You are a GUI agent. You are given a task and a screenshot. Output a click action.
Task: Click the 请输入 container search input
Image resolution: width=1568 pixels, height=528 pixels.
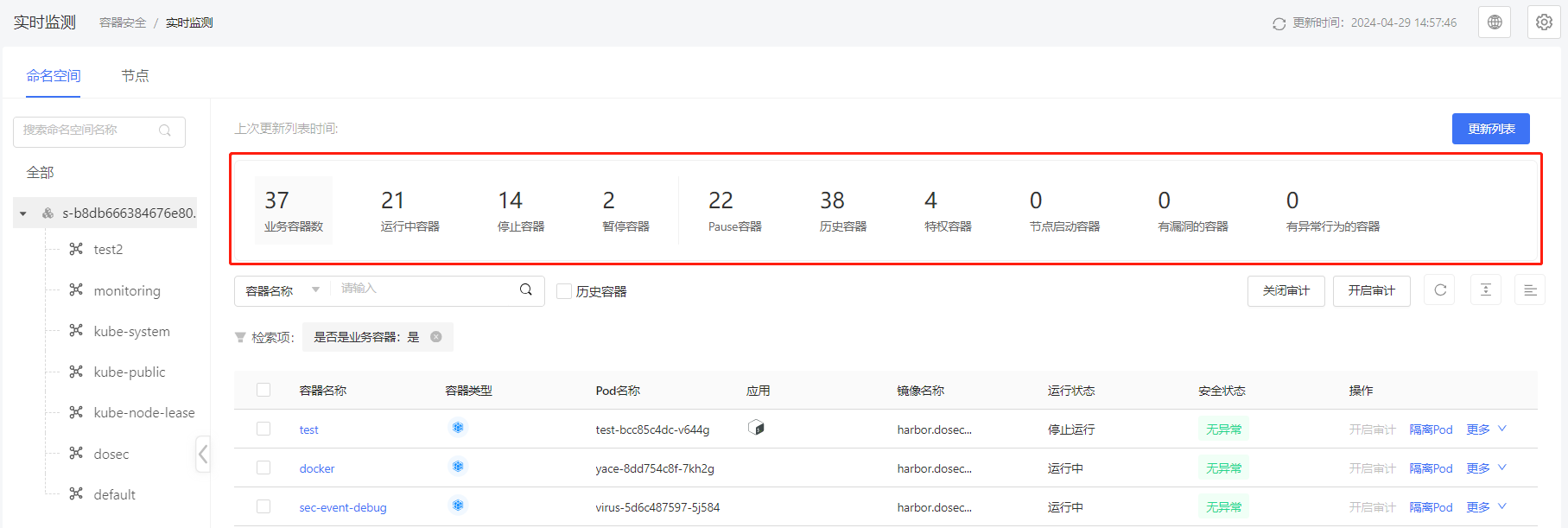click(423, 289)
